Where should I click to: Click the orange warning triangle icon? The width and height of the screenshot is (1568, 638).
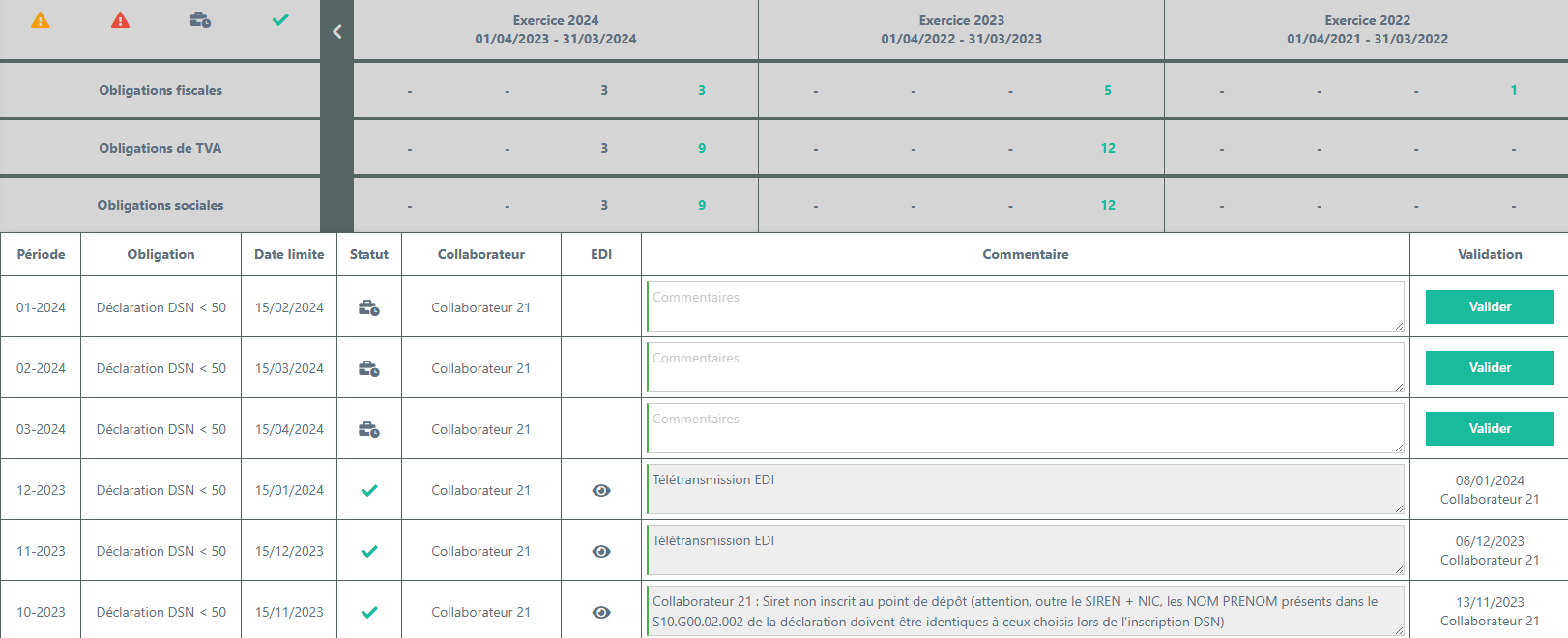(40, 20)
